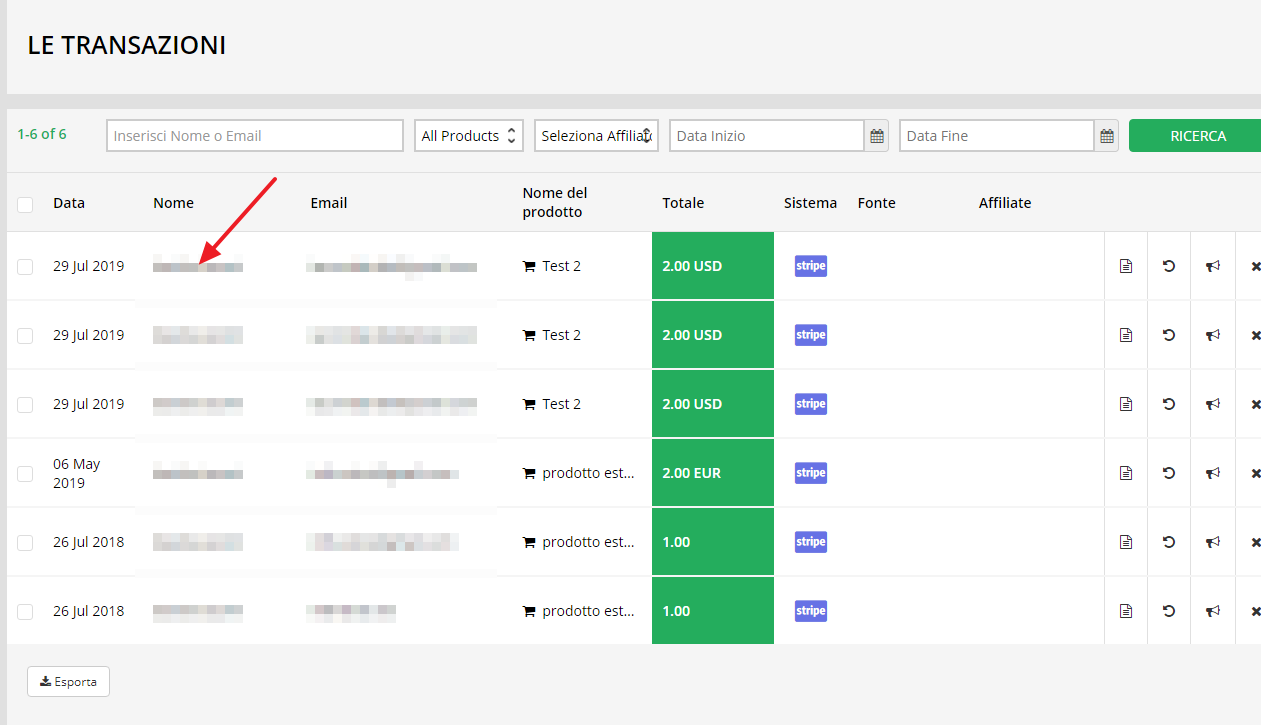Click into the Data Fine date field
Viewport: 1261px width, 725px height.
point(997,136)
